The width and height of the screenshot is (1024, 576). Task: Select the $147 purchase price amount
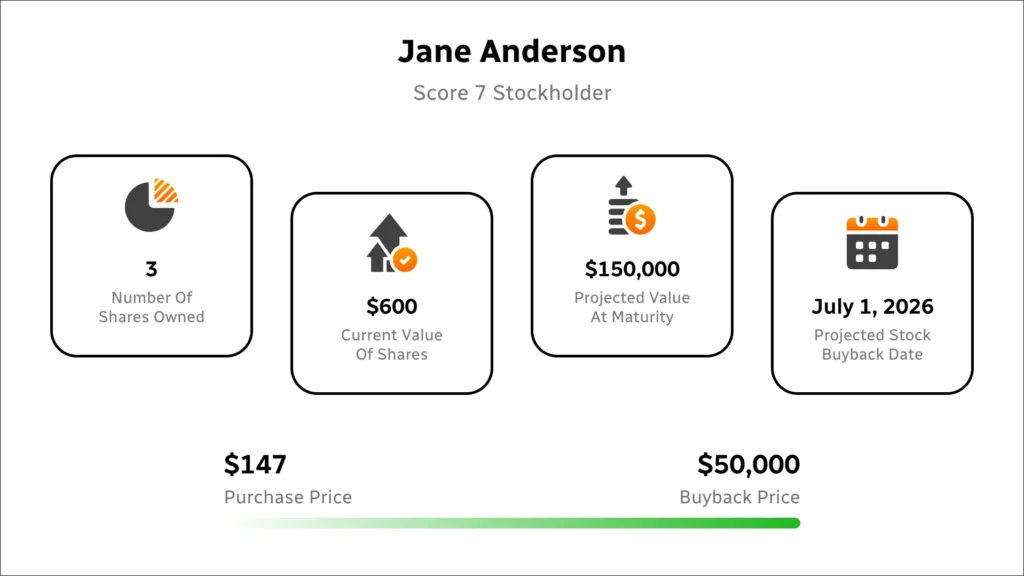click(x=255, y=464)
